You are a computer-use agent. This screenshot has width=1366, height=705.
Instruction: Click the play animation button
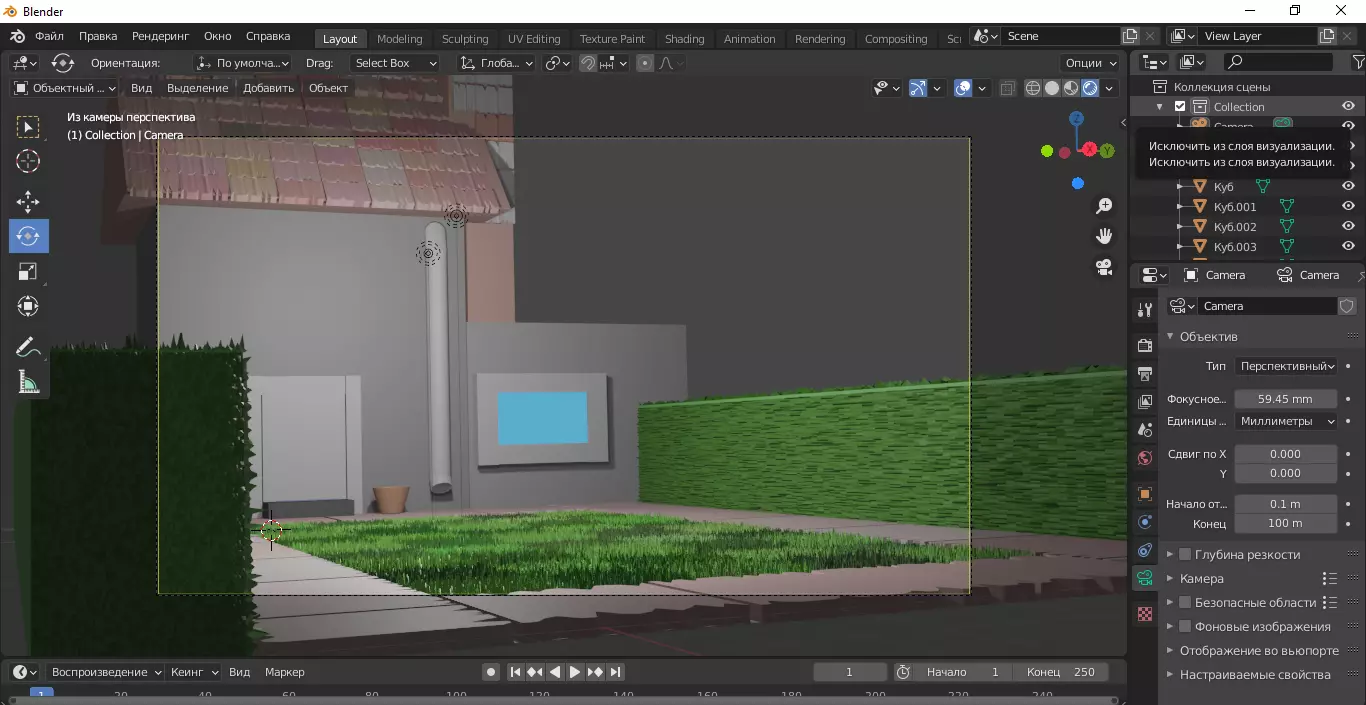coord(575,672)
